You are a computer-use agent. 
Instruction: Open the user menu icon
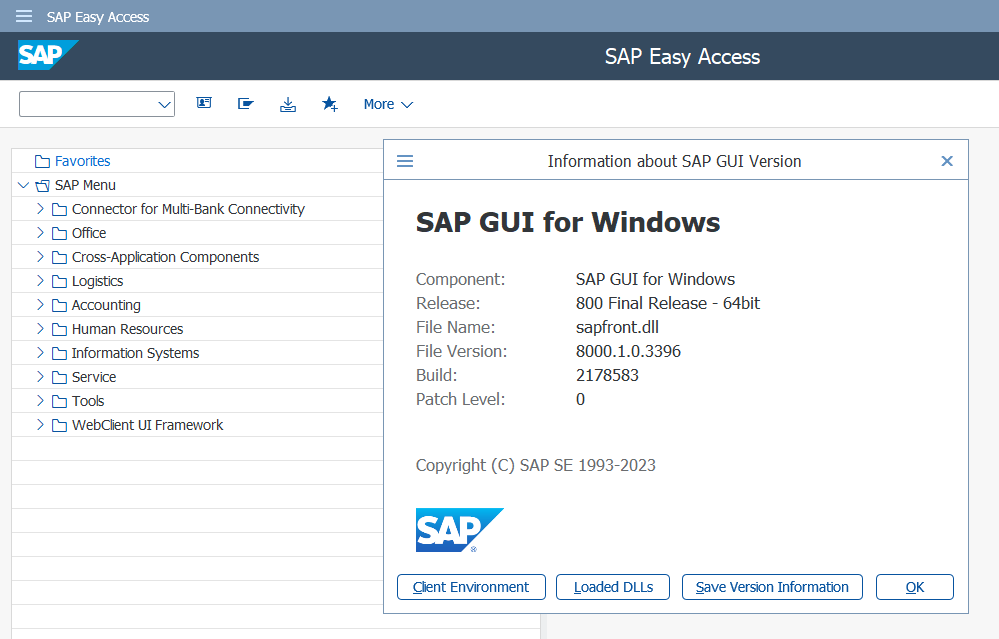(x=204, y=103)
